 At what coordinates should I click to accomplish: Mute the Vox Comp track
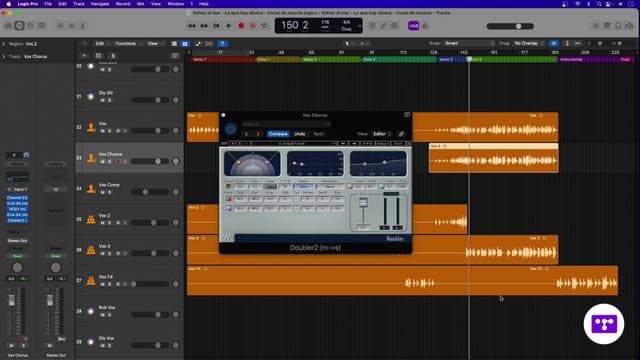[x=102, y=192]
